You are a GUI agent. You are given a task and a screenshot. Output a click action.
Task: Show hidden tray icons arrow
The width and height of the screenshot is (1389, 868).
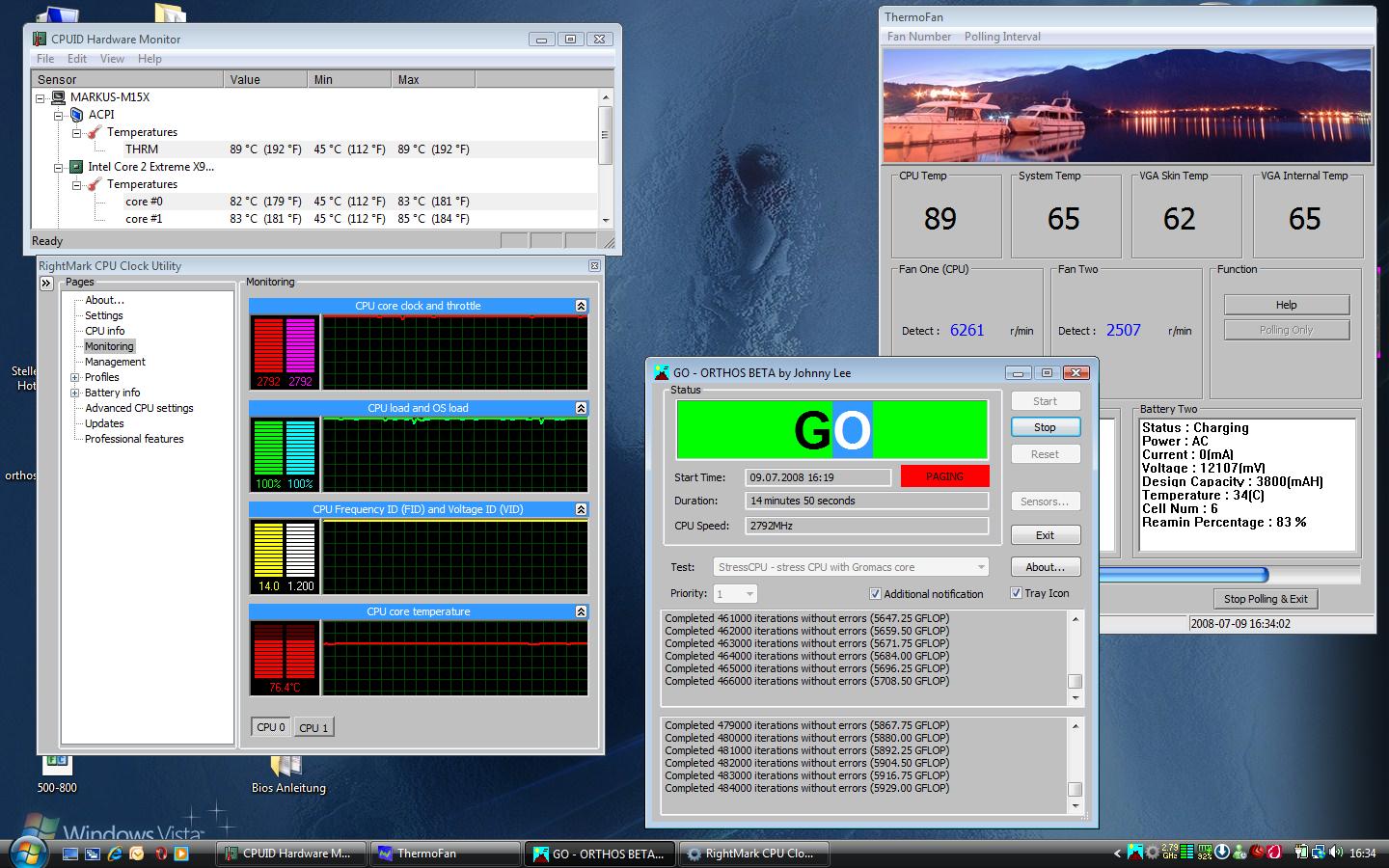point(1117,854)
